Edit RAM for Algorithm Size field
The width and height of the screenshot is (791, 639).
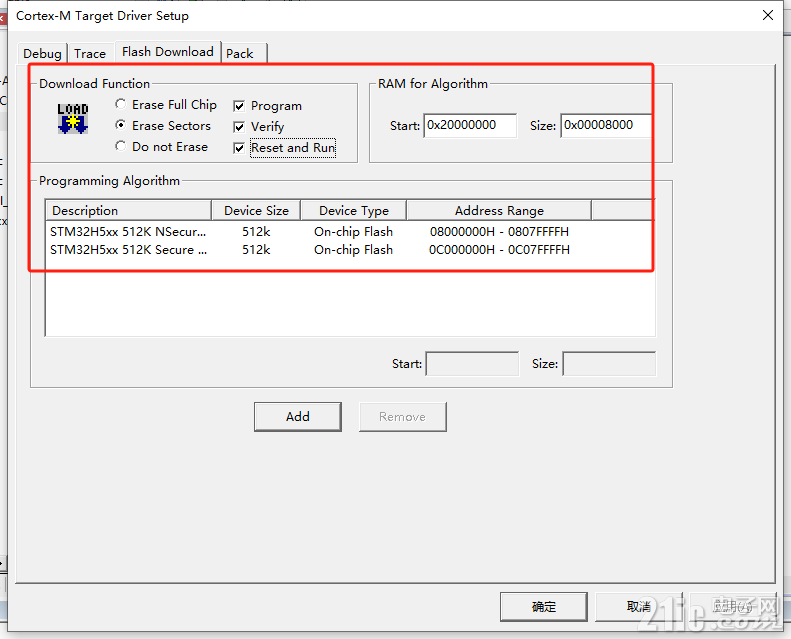coord(606,126)
